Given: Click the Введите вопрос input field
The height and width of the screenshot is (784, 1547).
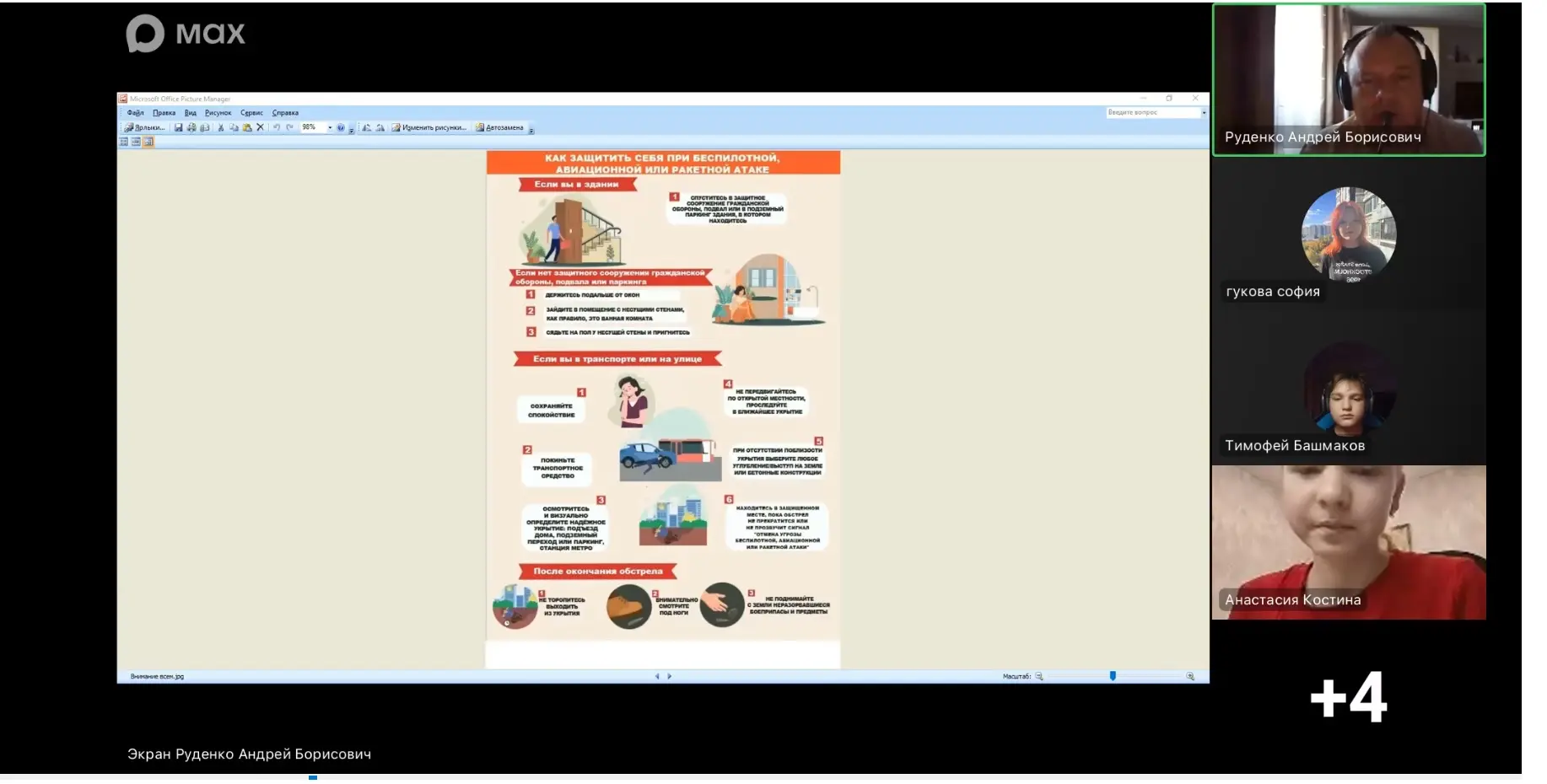Looking at the screenshot, I should pos(1153,112).
